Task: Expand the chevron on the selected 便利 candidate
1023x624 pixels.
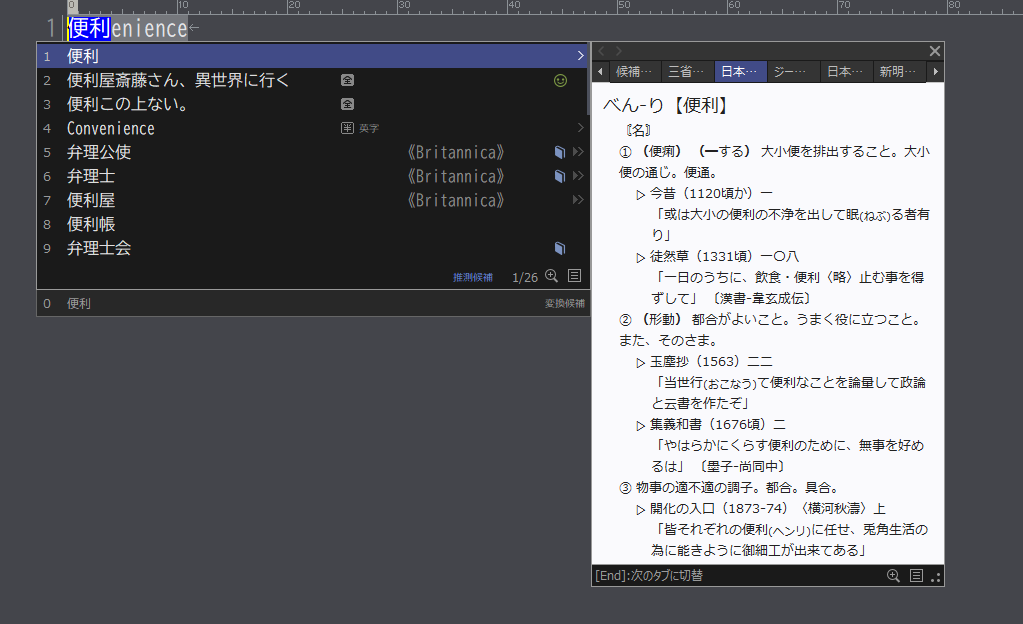Action: [x=579, y=56]
